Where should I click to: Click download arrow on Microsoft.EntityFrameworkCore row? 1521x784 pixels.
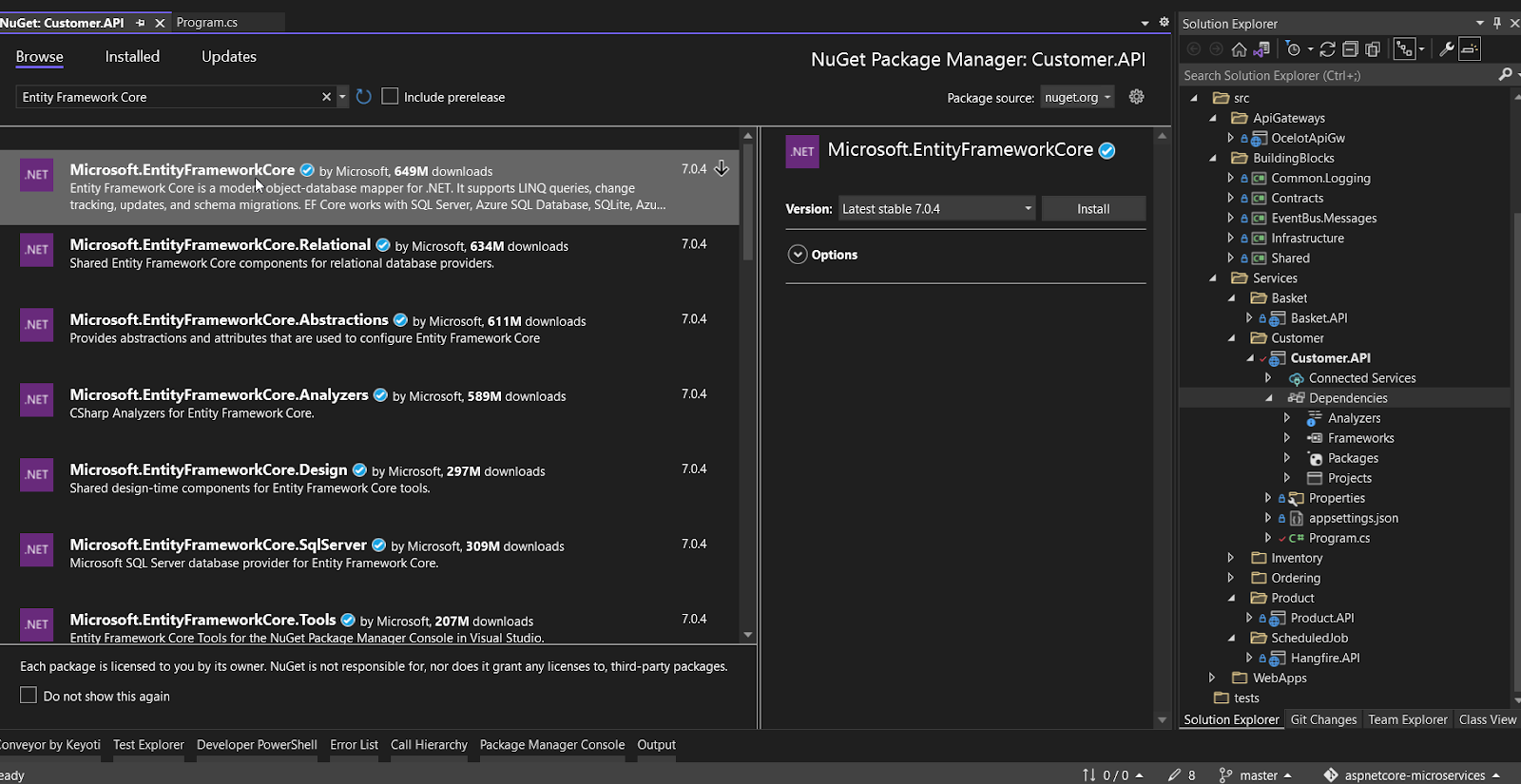pyautogui.click(x=722, y=169)
